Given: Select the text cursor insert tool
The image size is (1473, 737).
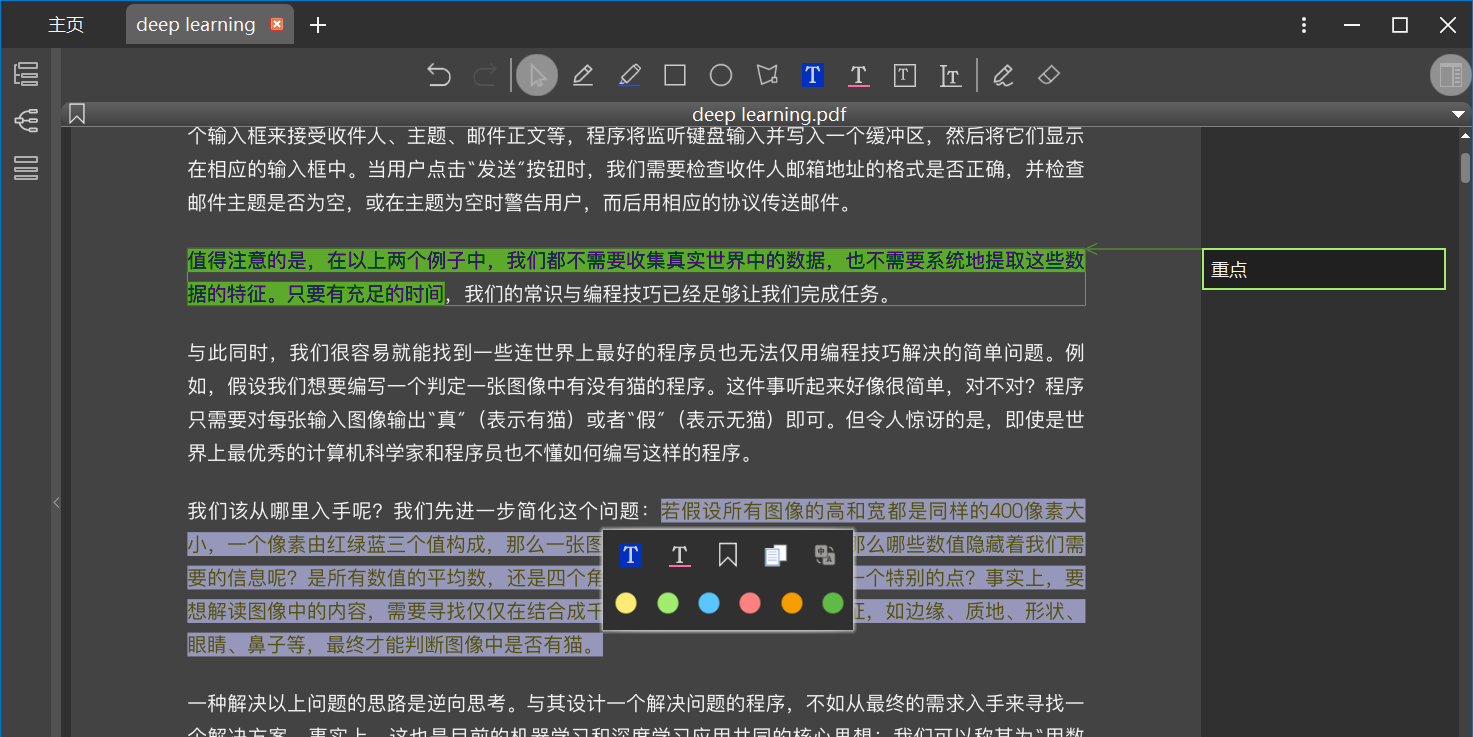Looking at the screenshot, I should 950,75.
